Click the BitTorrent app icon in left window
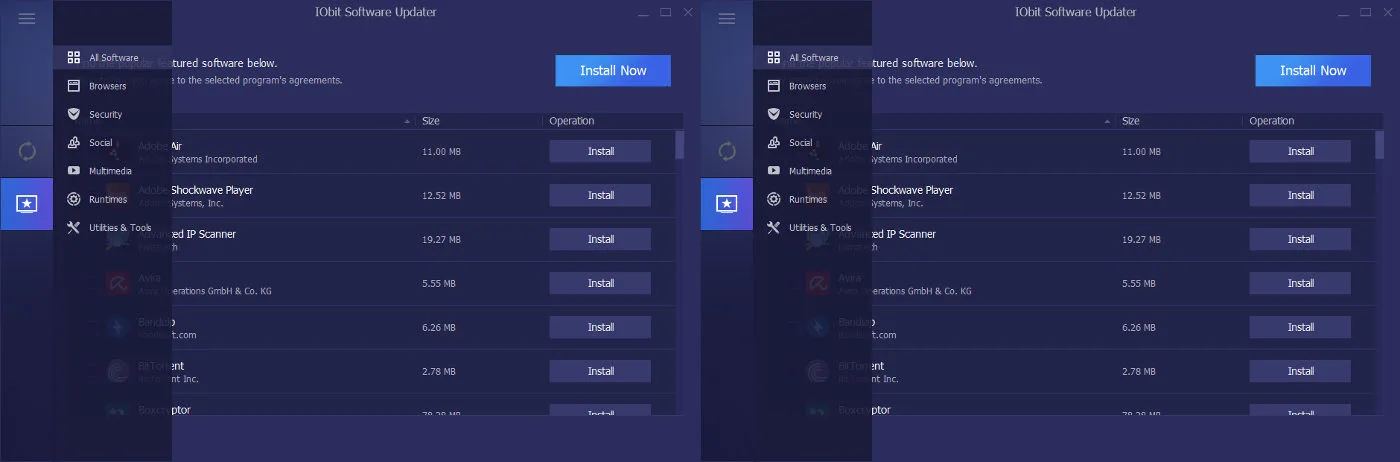This screenshot has height=462, width=1400. pos(118,371)
